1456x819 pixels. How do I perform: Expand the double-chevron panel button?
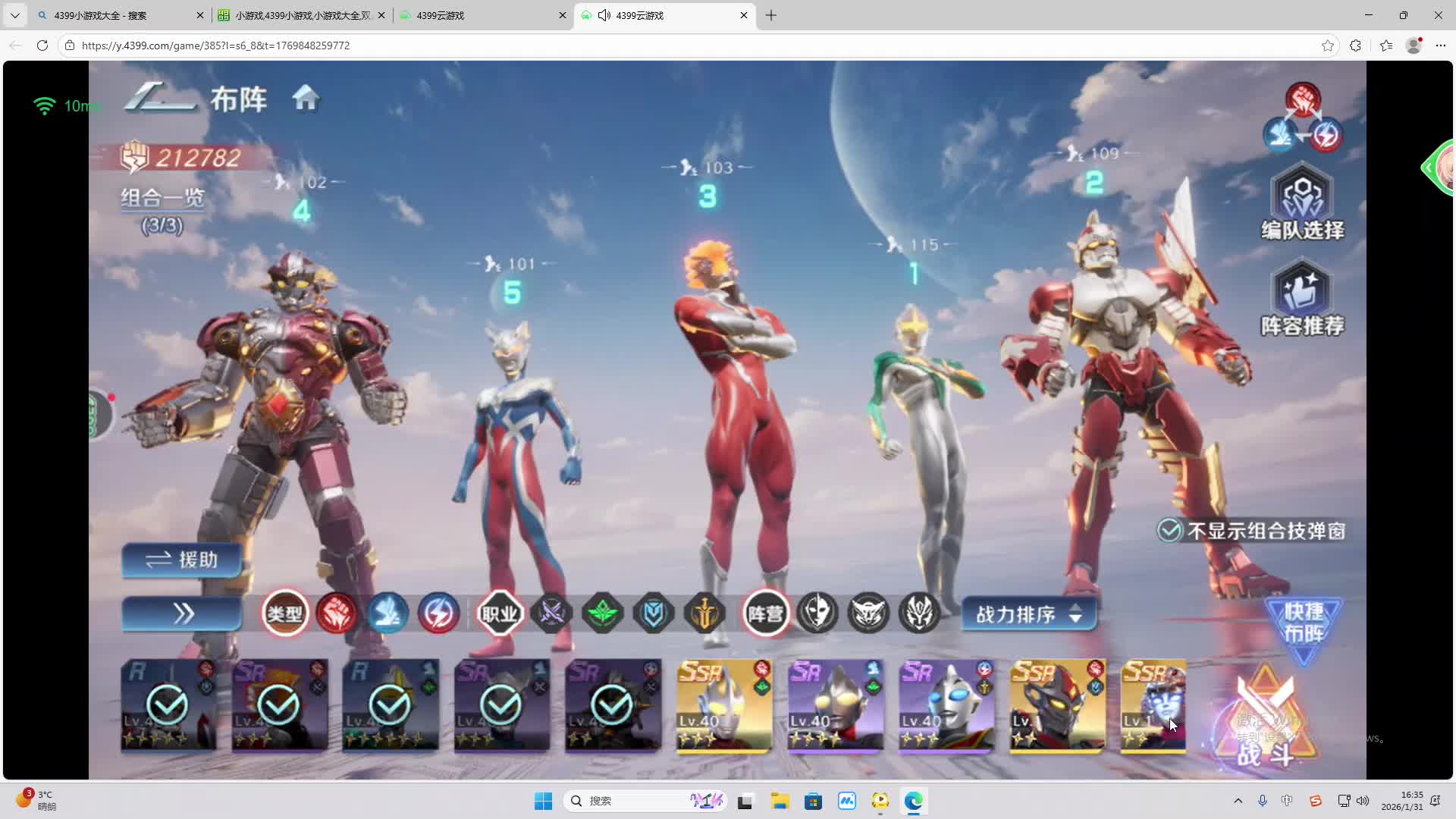pos(182,613)
